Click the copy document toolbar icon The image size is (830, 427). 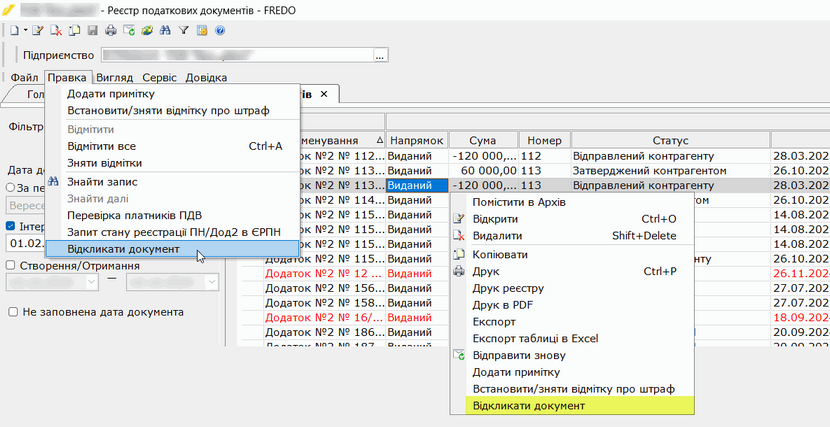pyautogui.click(x=74, y=31)
